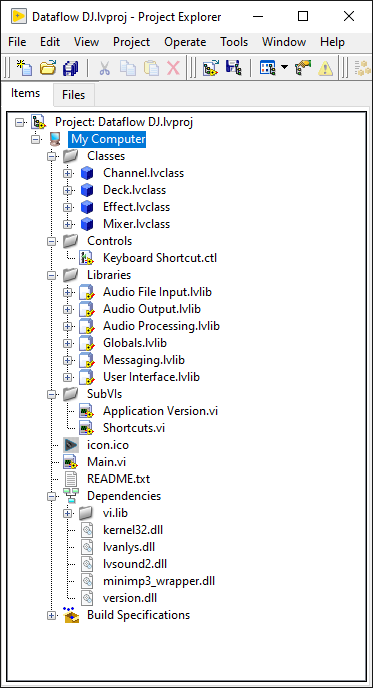Click the Delete red X icon
This screenshot has height=688, width=373.
coord(174,68)
